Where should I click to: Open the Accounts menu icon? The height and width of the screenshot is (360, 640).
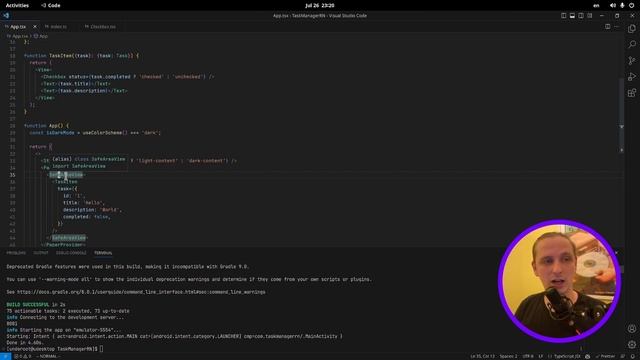[632, 329]
